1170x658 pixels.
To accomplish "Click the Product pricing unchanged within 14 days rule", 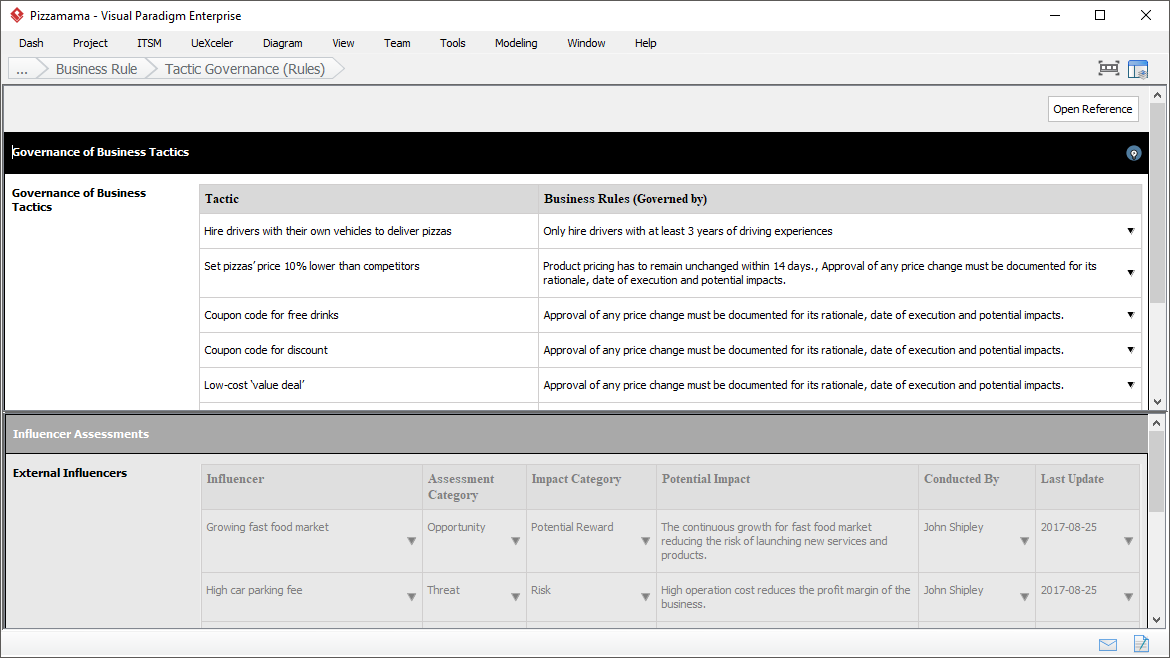I will click(x=680, y=266).
